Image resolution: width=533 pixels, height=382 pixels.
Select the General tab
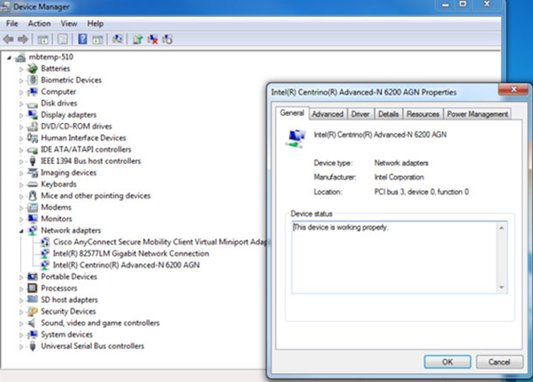(292, 113)
